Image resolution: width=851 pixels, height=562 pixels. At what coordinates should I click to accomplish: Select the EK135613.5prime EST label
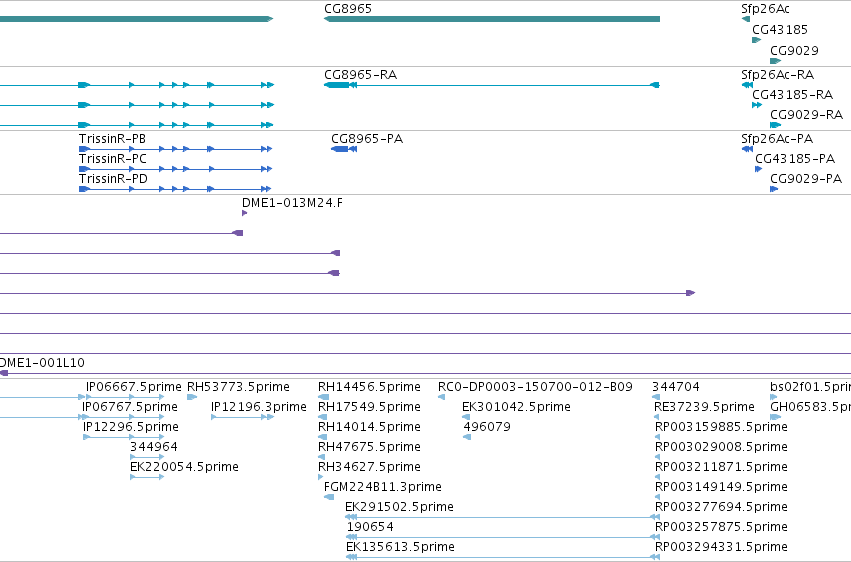tap(400, 547)
